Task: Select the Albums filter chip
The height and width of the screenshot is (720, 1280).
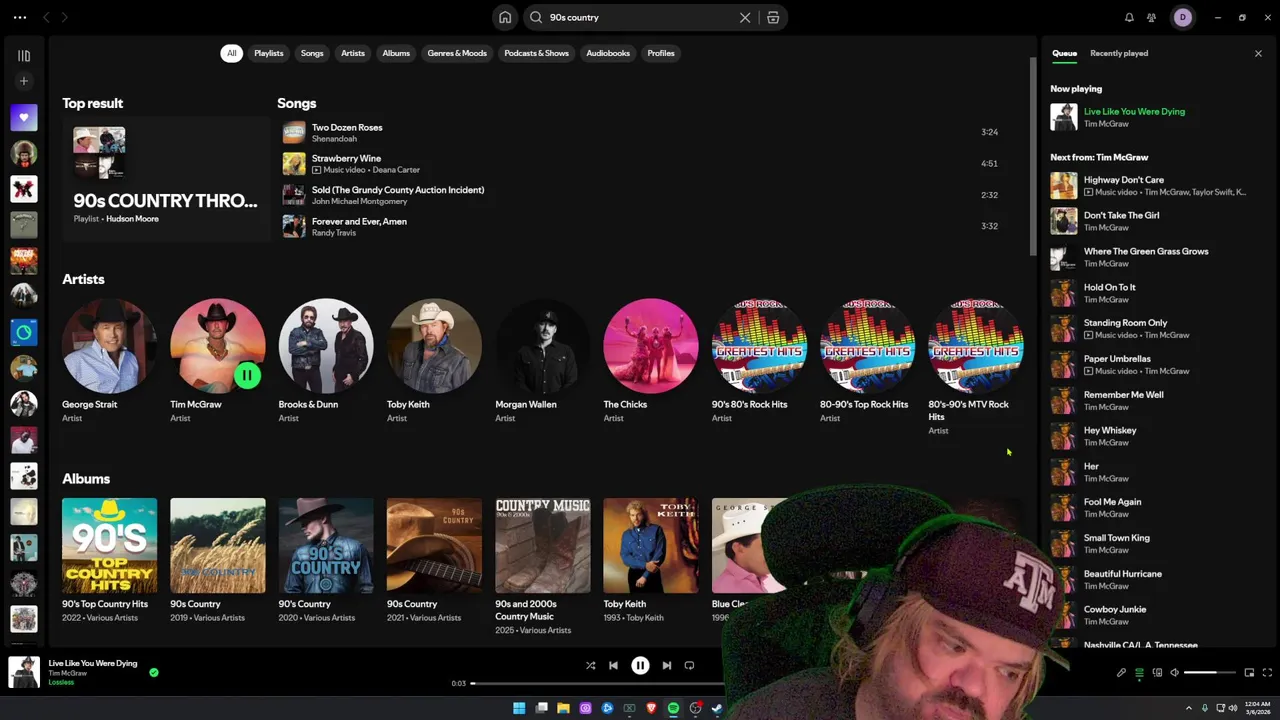Action: 396,53
